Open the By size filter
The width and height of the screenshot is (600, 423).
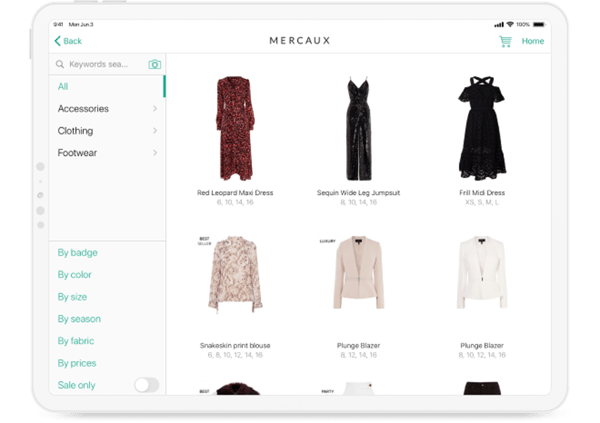tap(72, 297)
